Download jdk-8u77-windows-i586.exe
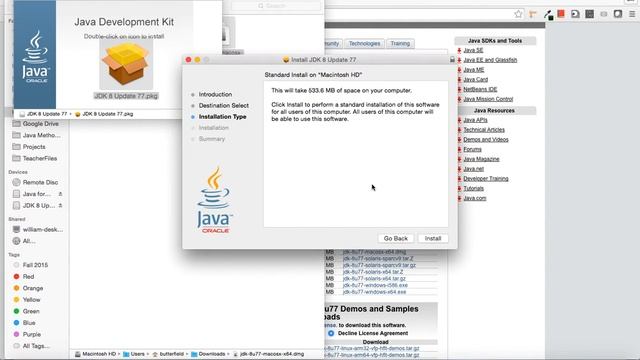 (375, 285)
